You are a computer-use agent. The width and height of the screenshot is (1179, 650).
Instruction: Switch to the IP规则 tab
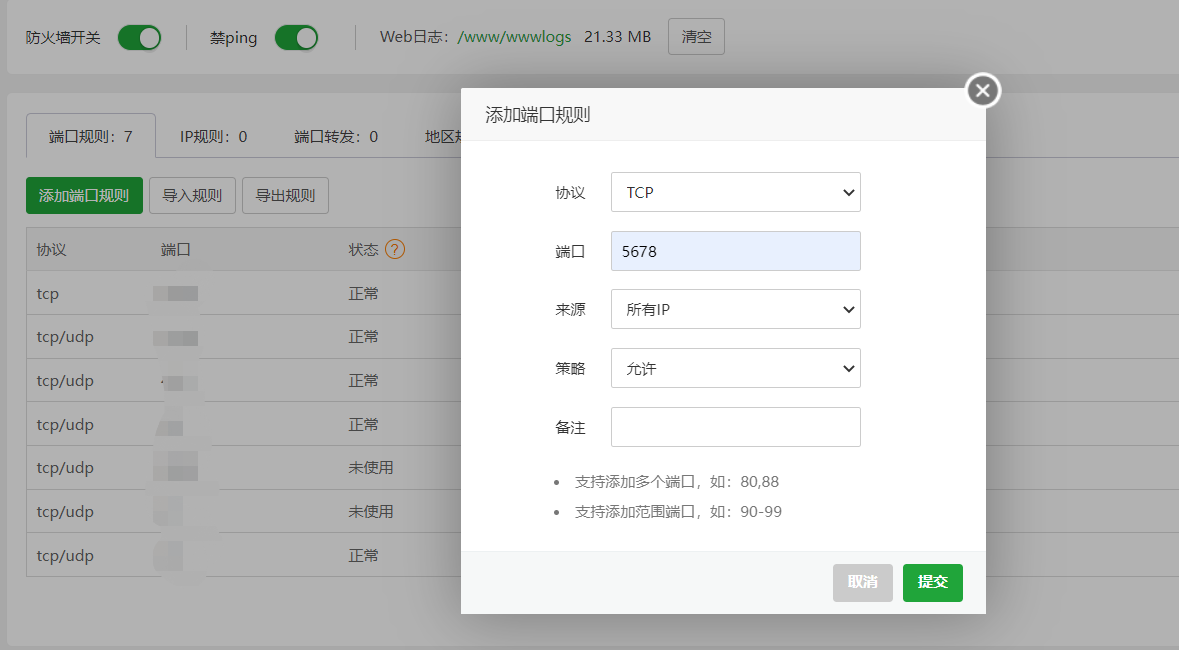coord(213,136)
